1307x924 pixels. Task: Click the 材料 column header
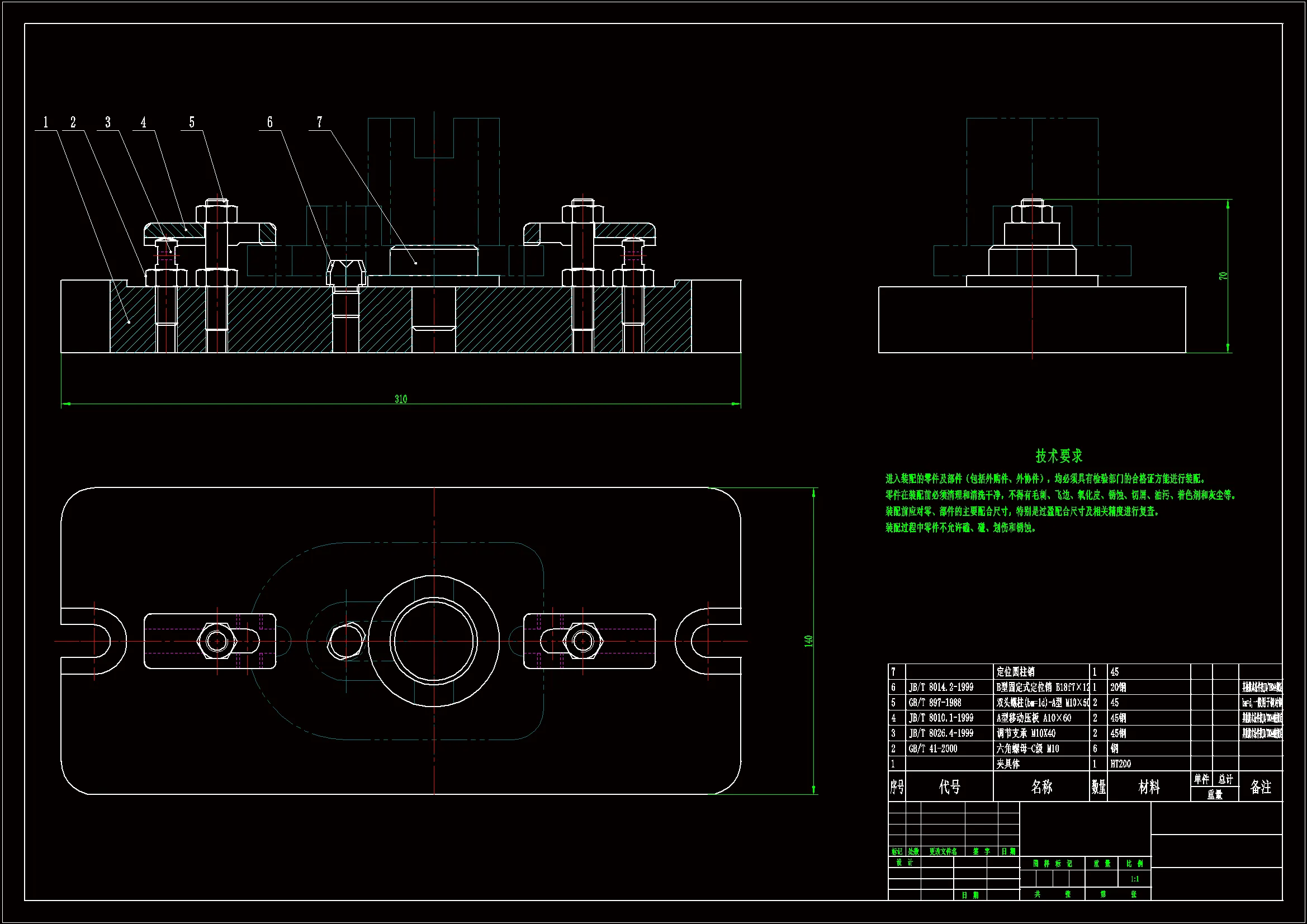point(1148,787)
